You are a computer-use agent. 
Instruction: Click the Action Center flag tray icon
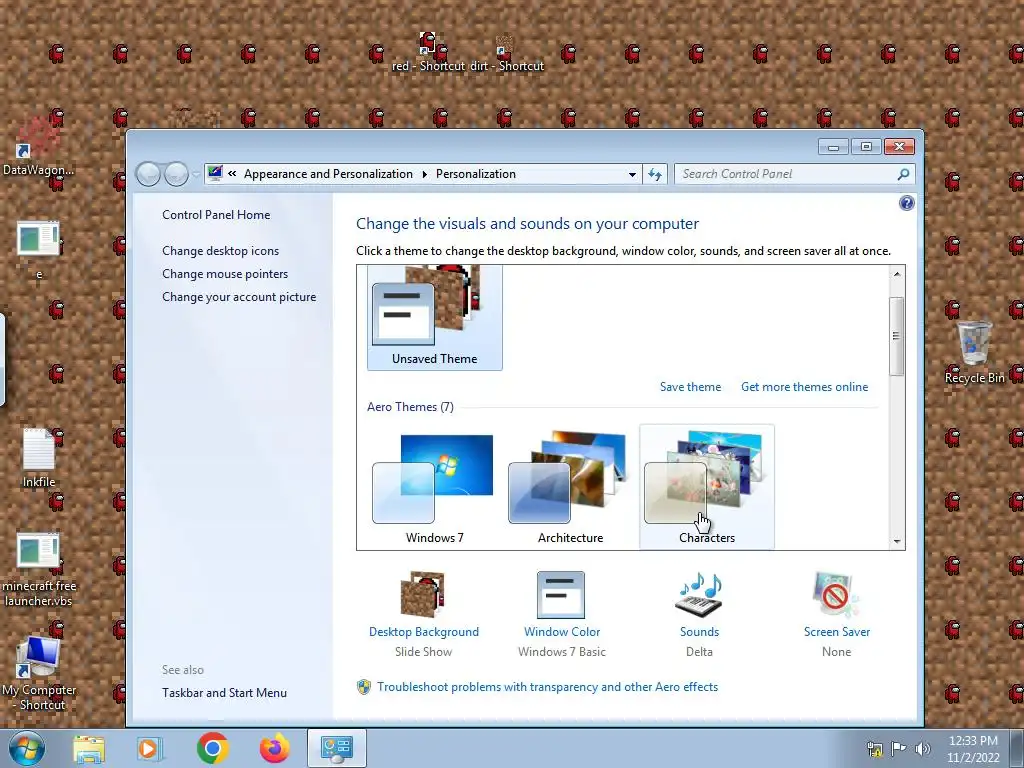[x=899, y=749]
